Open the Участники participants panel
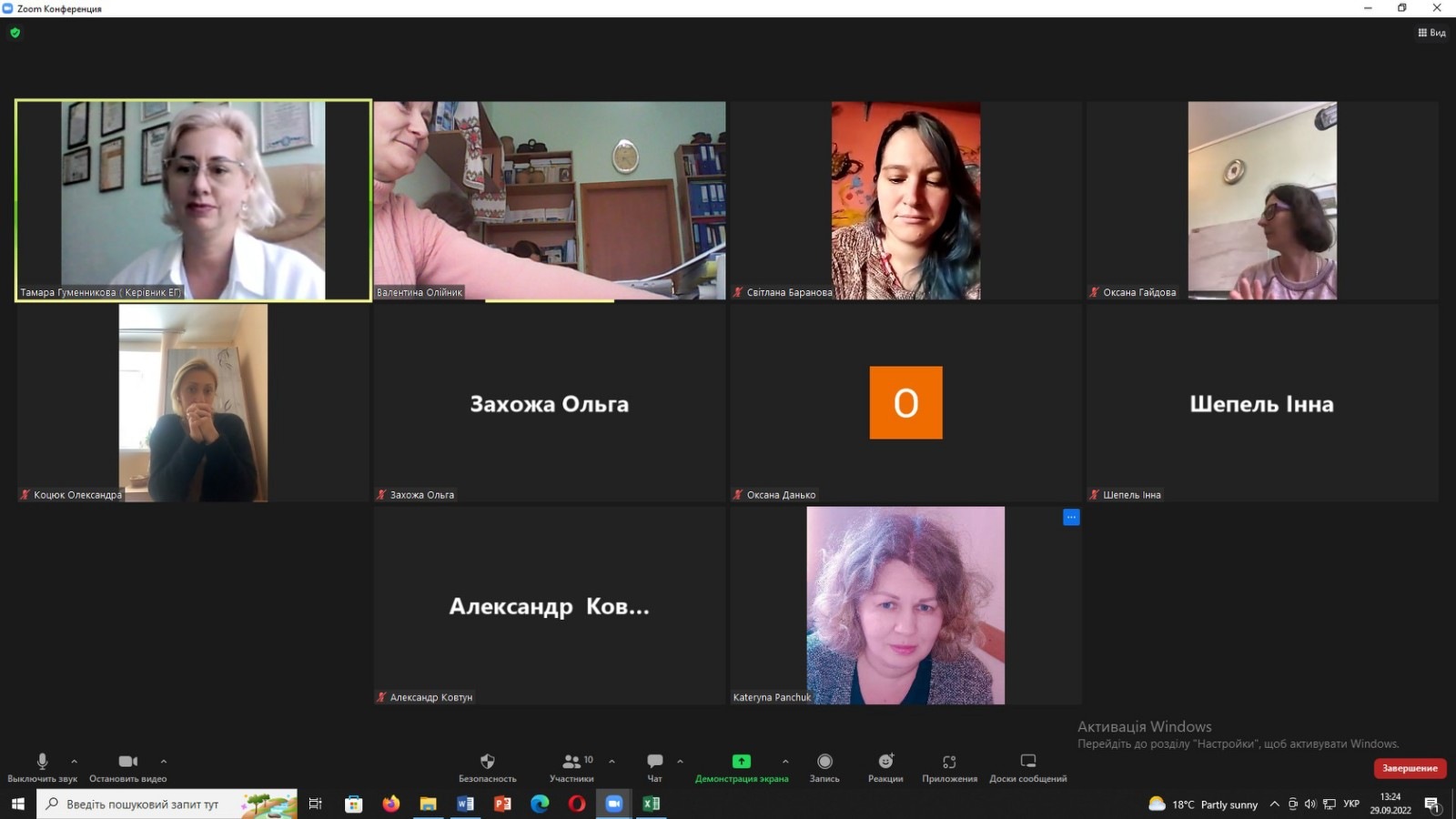Image resolution: width=1456 pixels, height=819 pixels. click(x=571, y=767)
